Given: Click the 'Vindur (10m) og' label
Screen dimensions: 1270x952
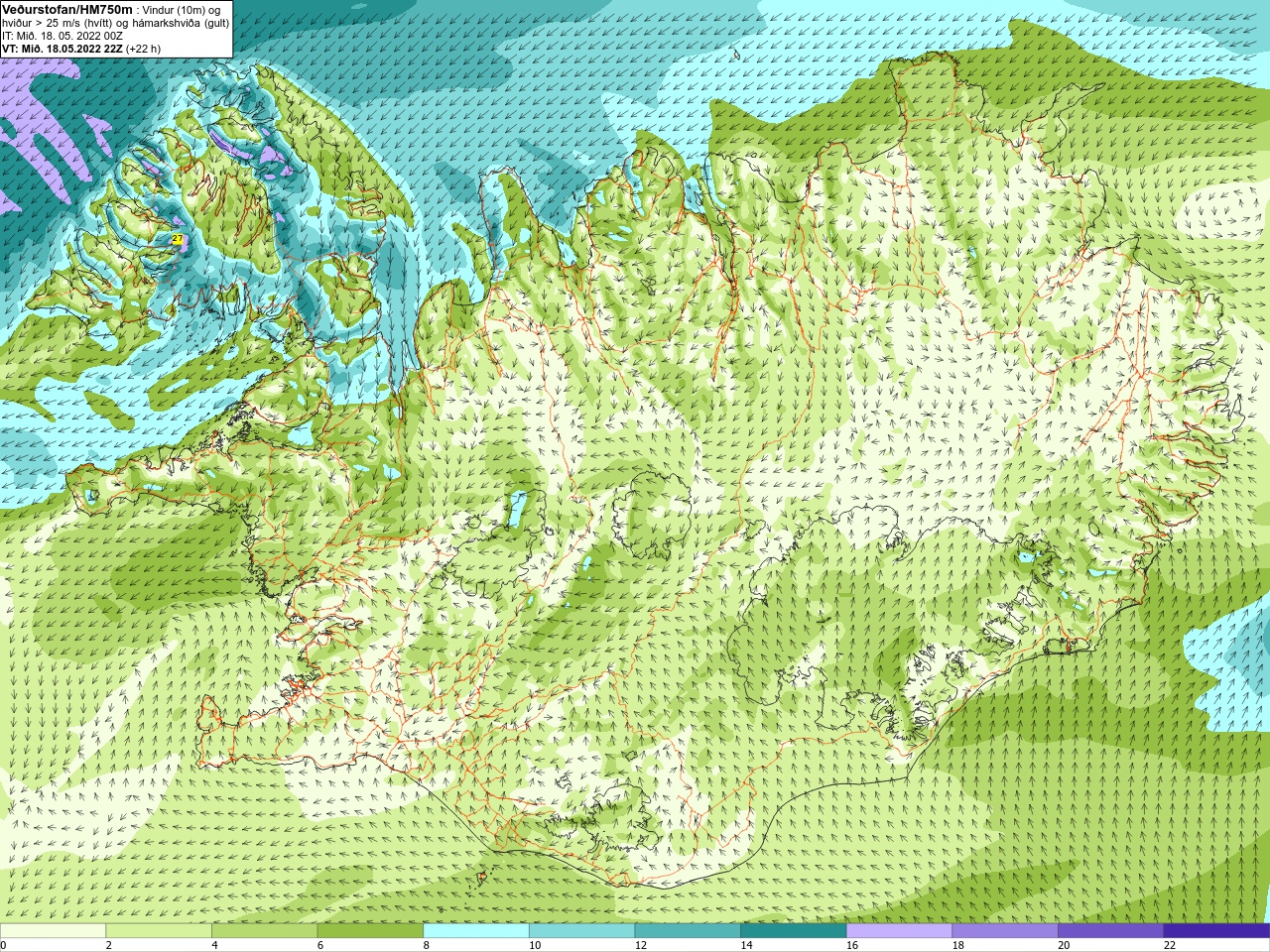Looking at the screenshot, I should tap(182, 10).
